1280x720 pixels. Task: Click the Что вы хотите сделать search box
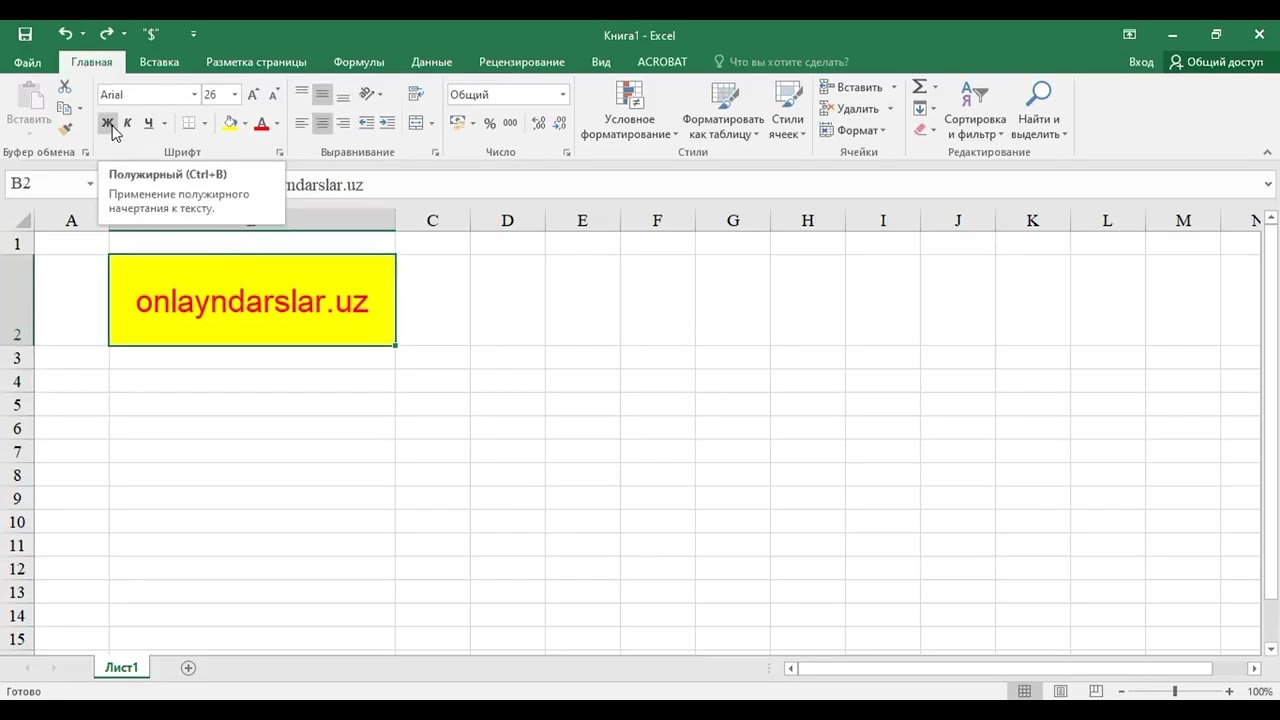780,62
